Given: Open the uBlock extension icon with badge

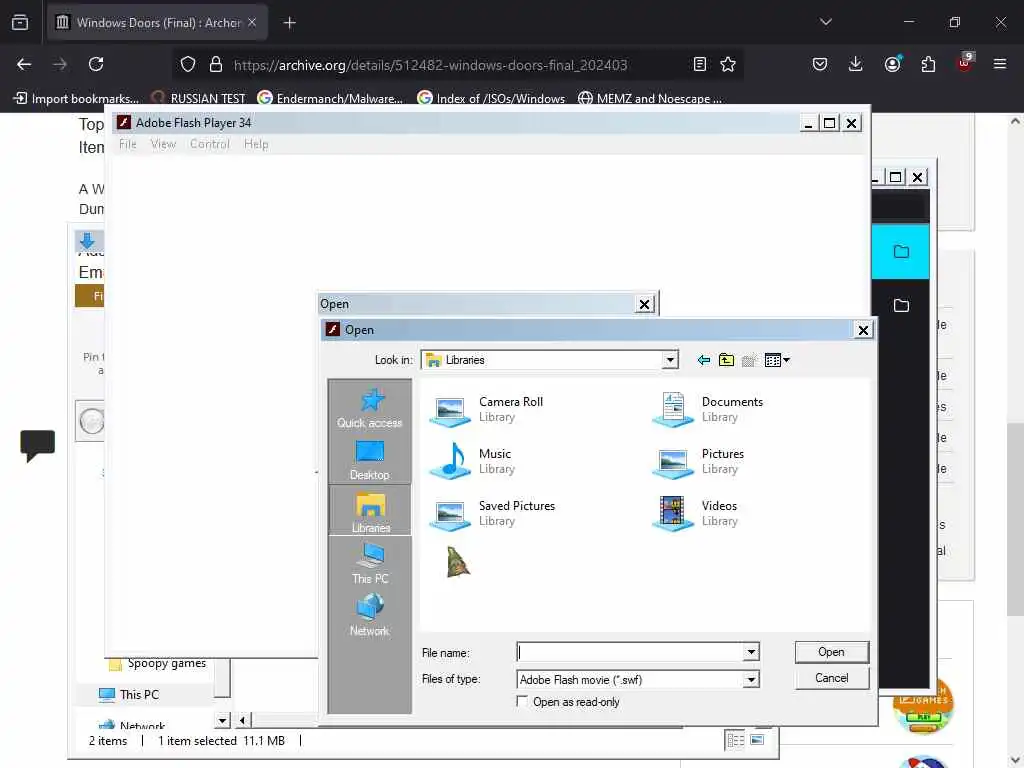Looking at the screenshot, I should 965,63.
